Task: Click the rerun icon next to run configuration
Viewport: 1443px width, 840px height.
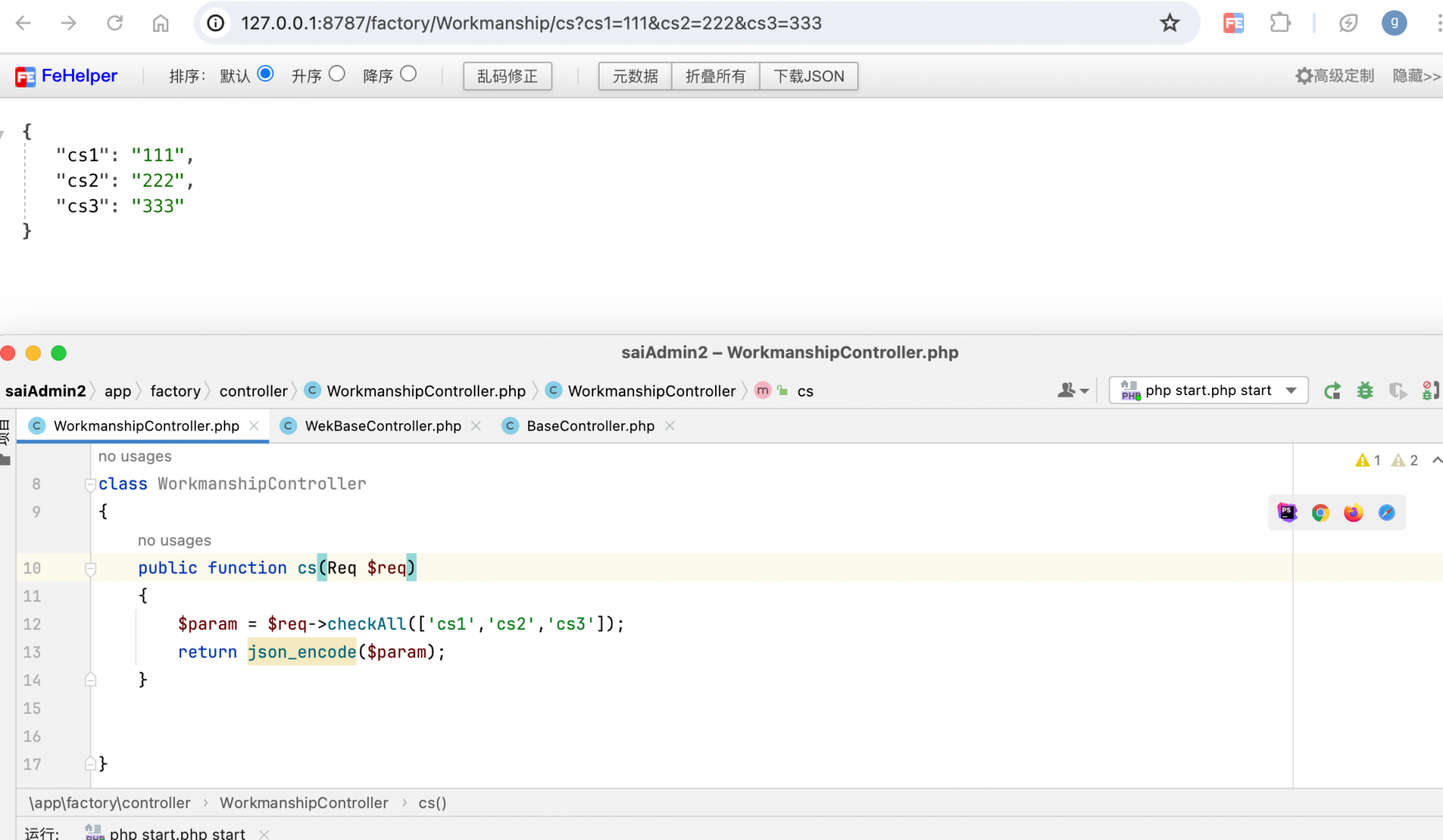Action: 1332,391
